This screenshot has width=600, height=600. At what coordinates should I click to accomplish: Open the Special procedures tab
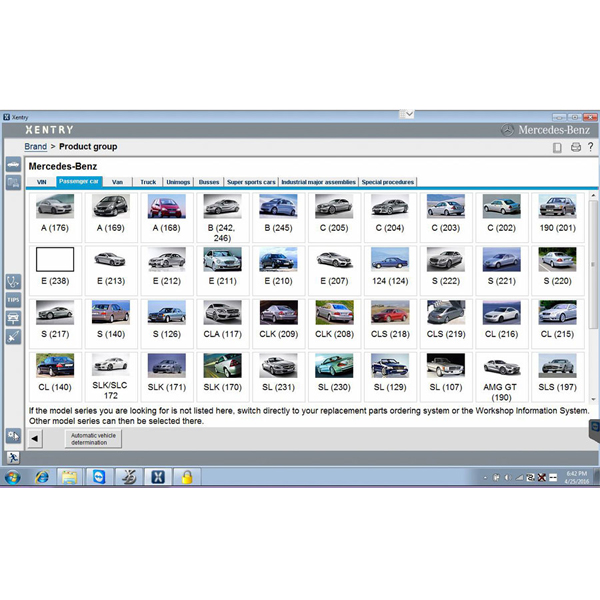click(x=388, y=182)
